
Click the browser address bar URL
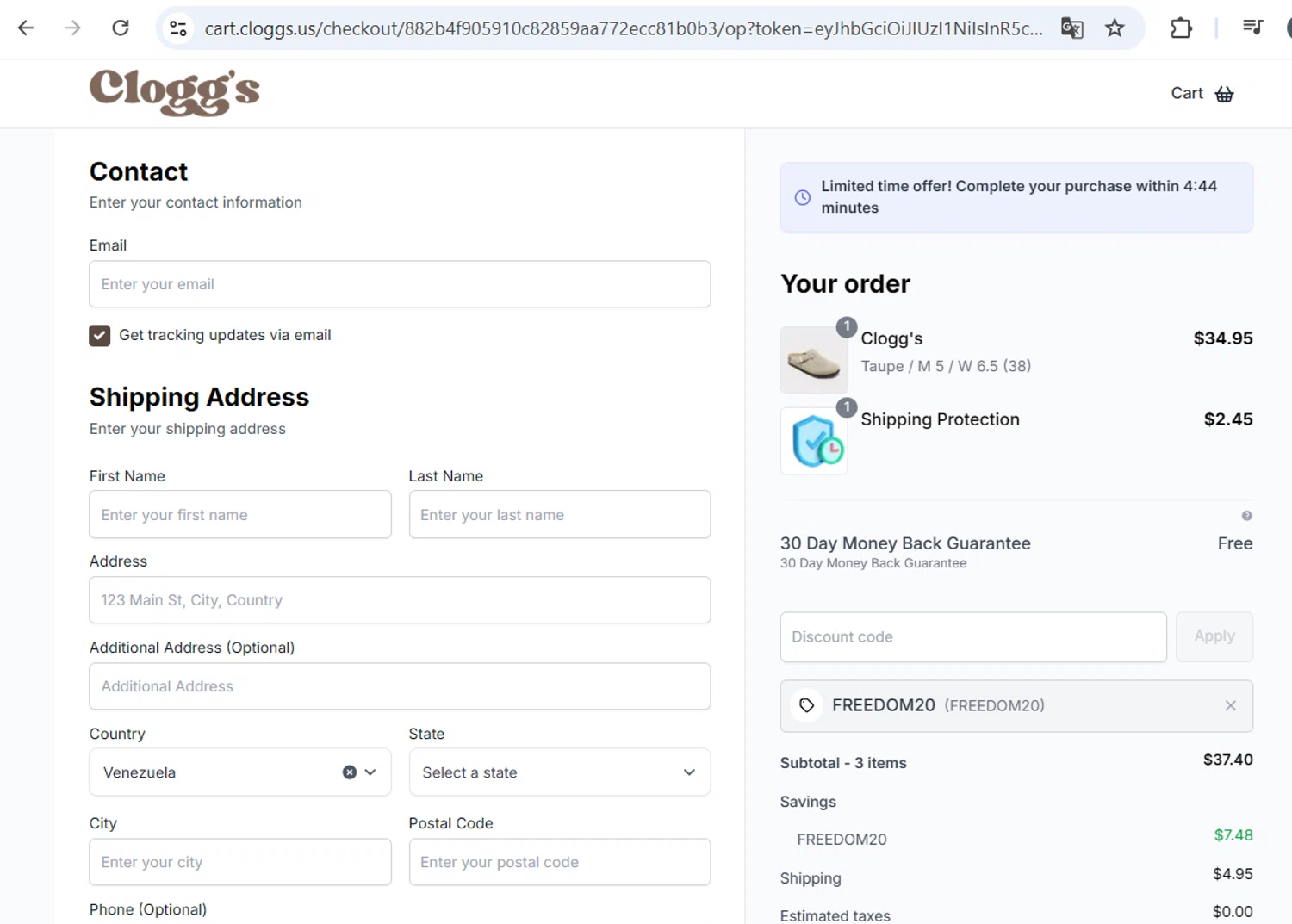[624, 28]
